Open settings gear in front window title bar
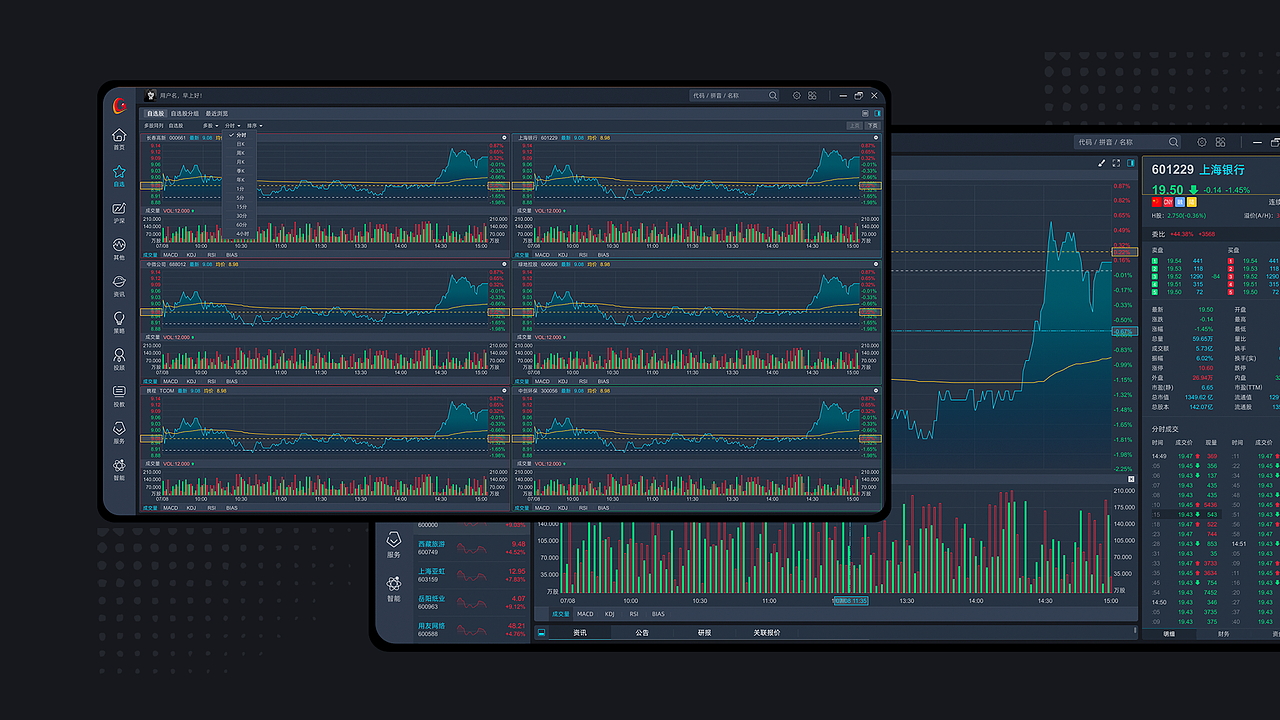 coord(797,96)
